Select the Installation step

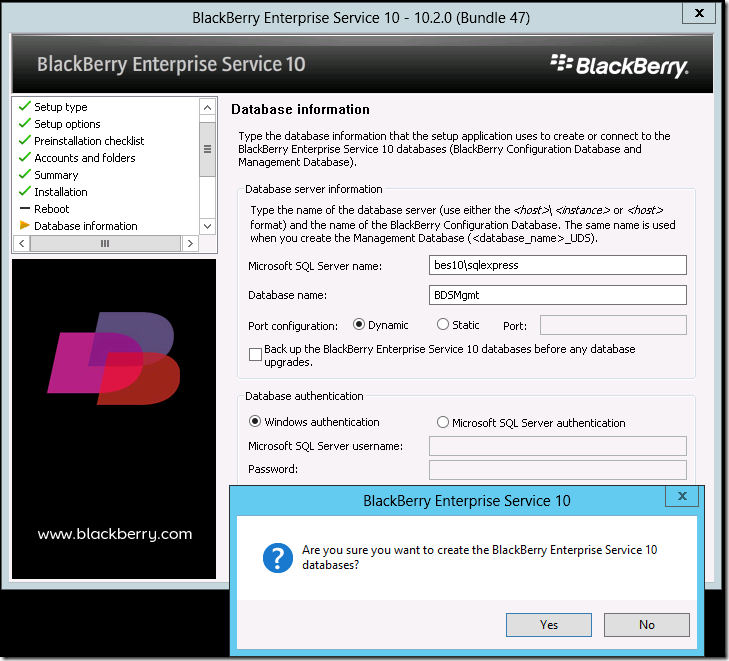[x=60, y=192]
